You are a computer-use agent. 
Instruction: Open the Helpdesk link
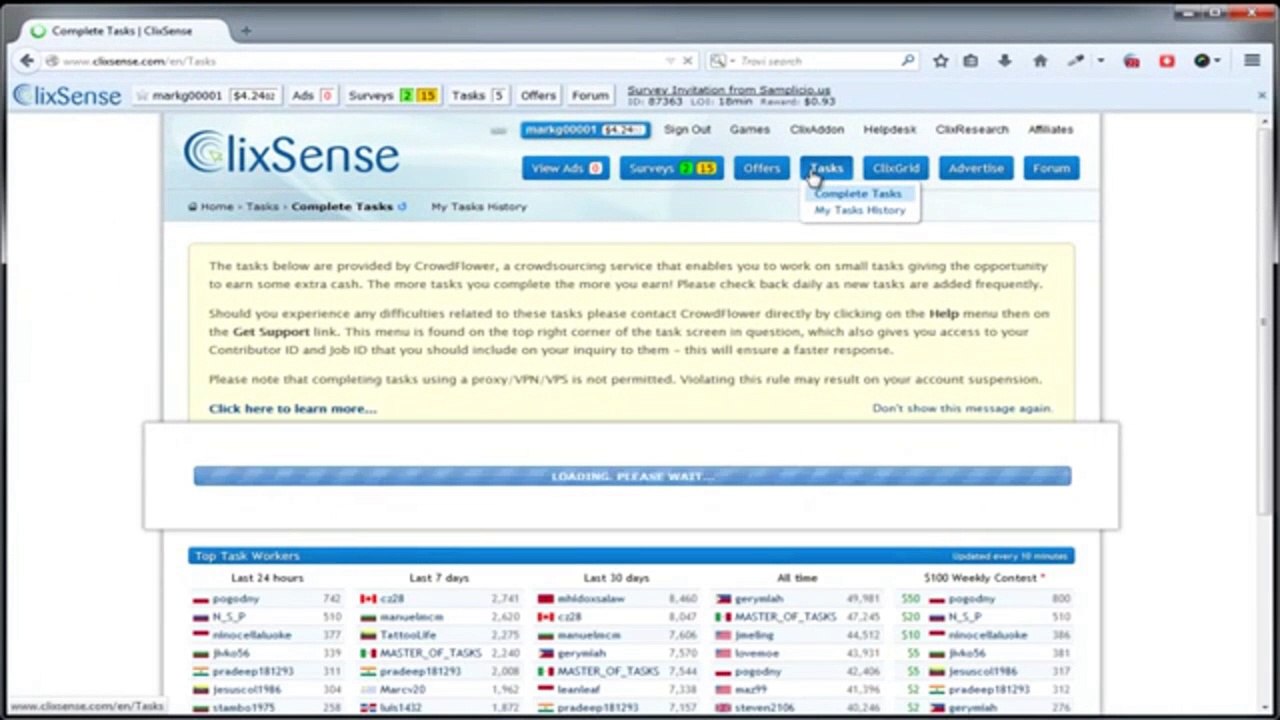[890, 130]
